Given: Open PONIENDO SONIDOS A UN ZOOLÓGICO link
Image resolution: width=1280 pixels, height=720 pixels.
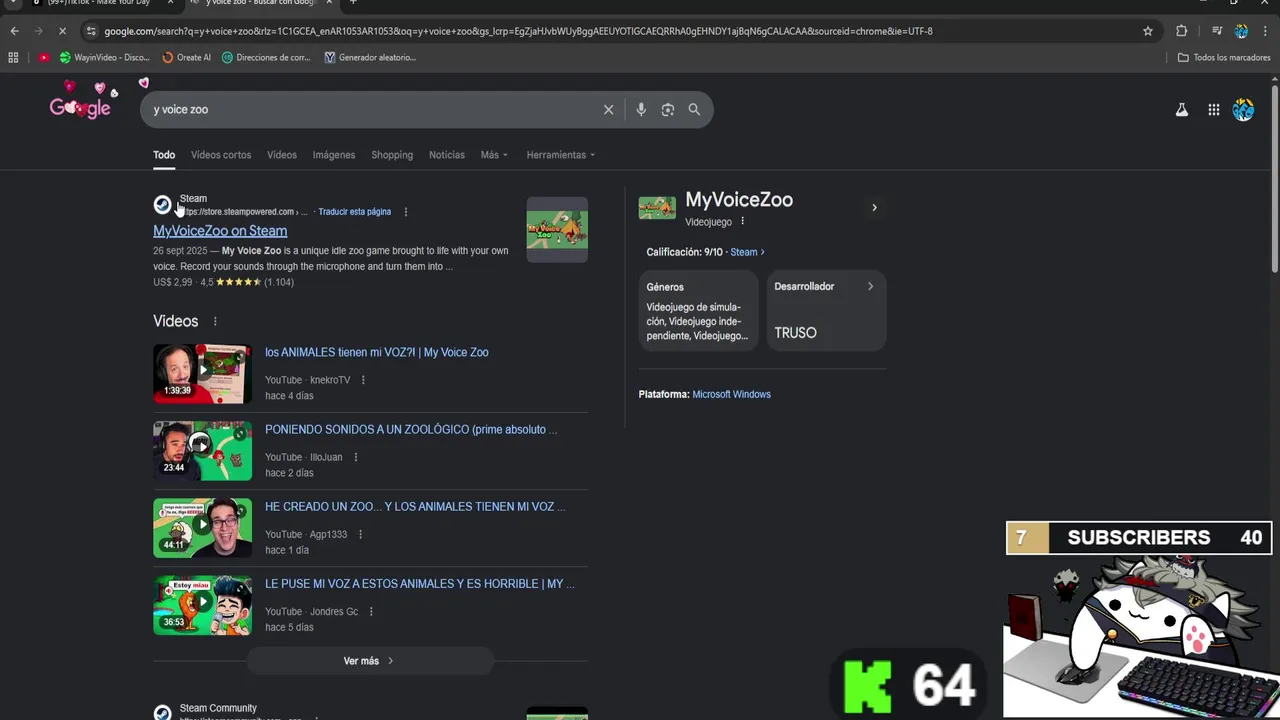Looking at the screenshot, I should pos(411,429).
